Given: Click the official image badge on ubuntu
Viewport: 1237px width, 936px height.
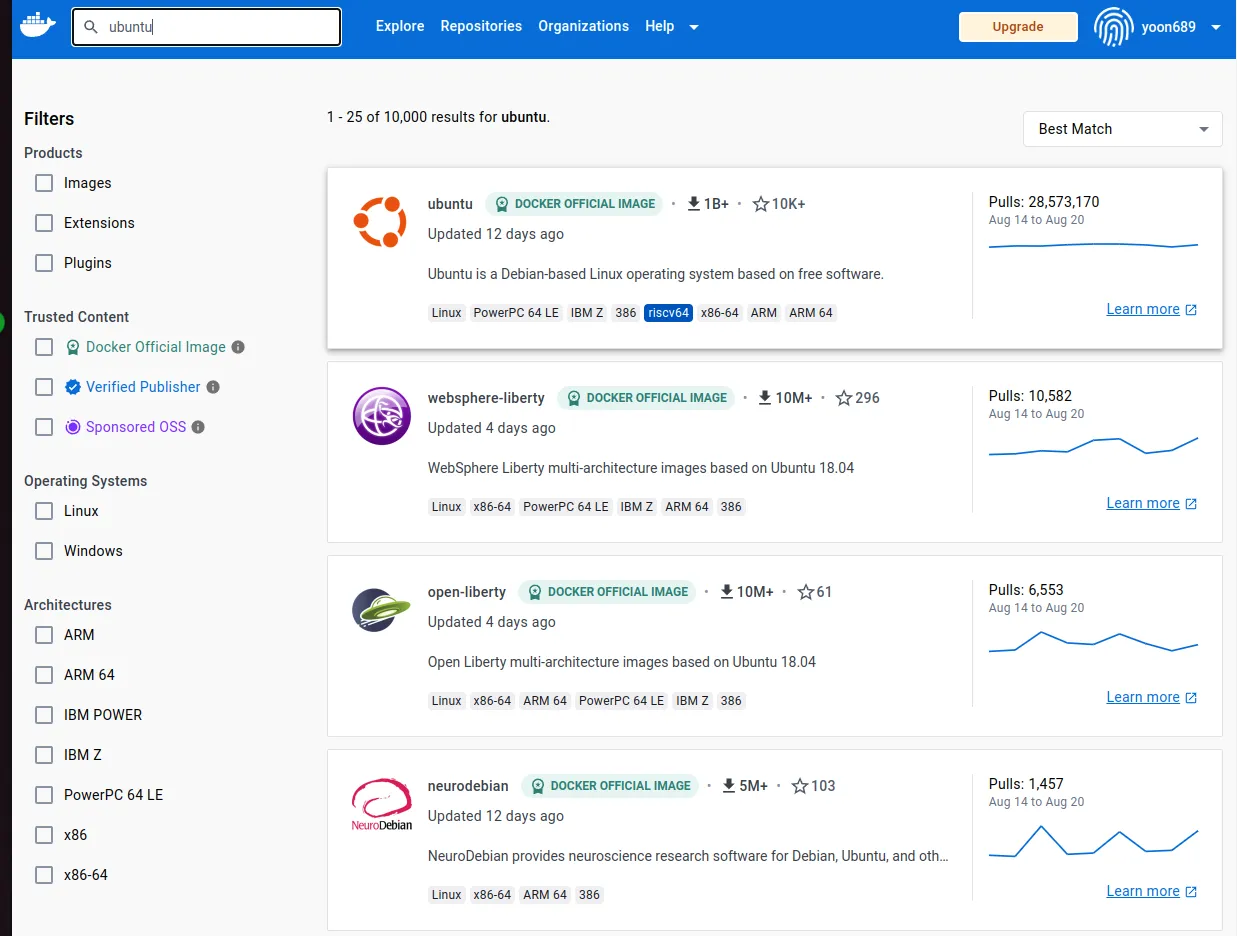Looking at the screenshot, I should tap(574, 204).
